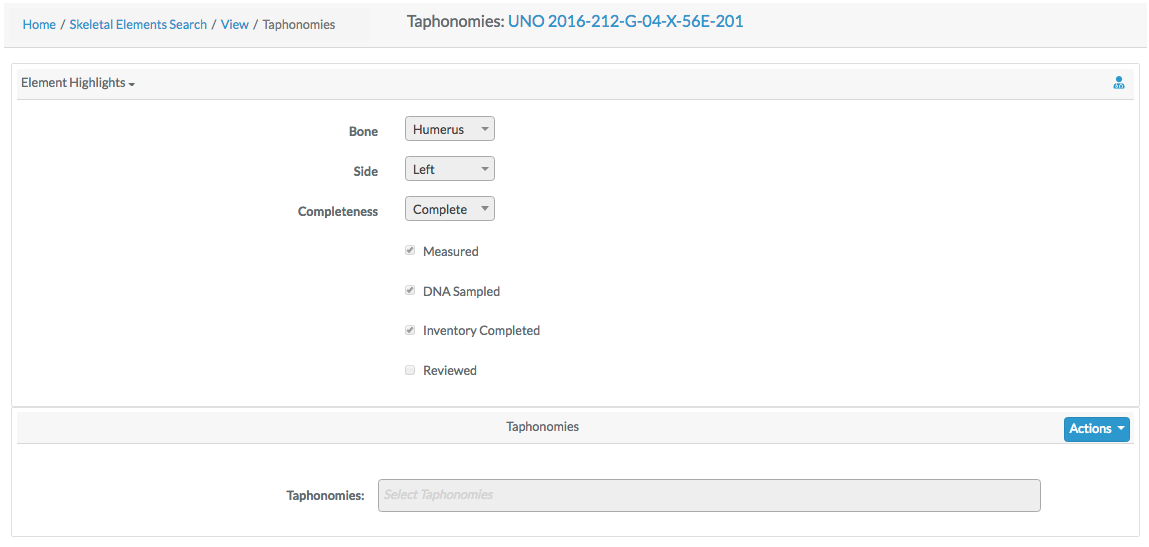Toggle the DNA Sampled checkbox
Image resolution: width=1149 pixels, height=547 pixels.
[x=410, y=290]
